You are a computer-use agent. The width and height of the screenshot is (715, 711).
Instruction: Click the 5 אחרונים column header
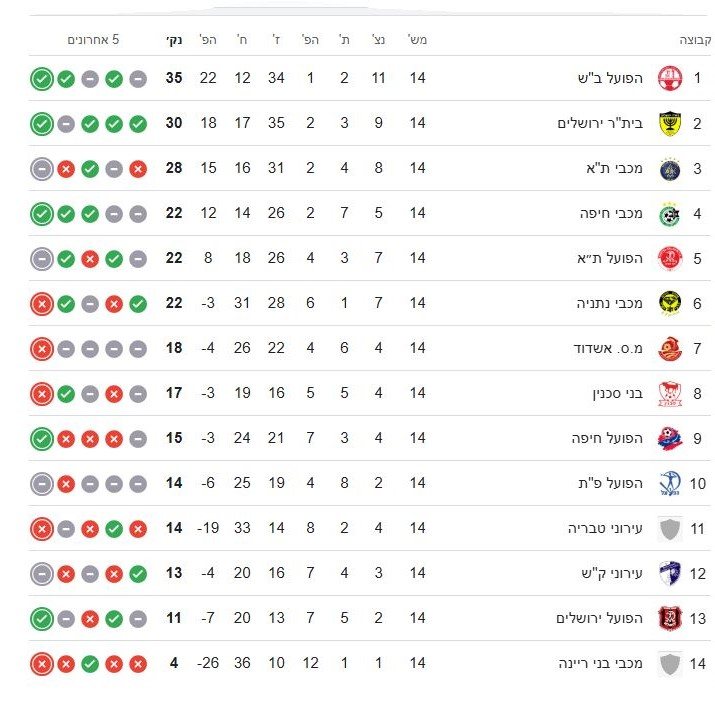93,40
